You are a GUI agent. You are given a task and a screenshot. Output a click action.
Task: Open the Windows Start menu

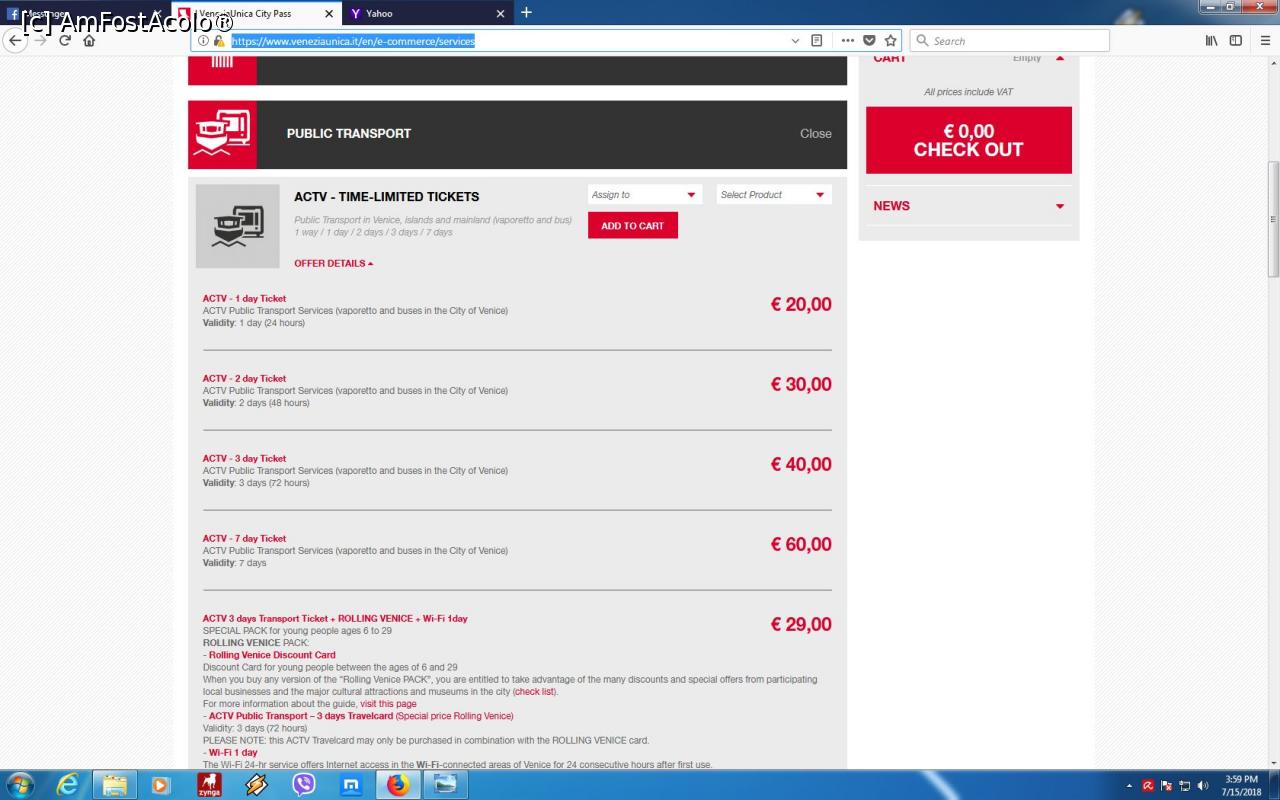(x=20, y=784)
